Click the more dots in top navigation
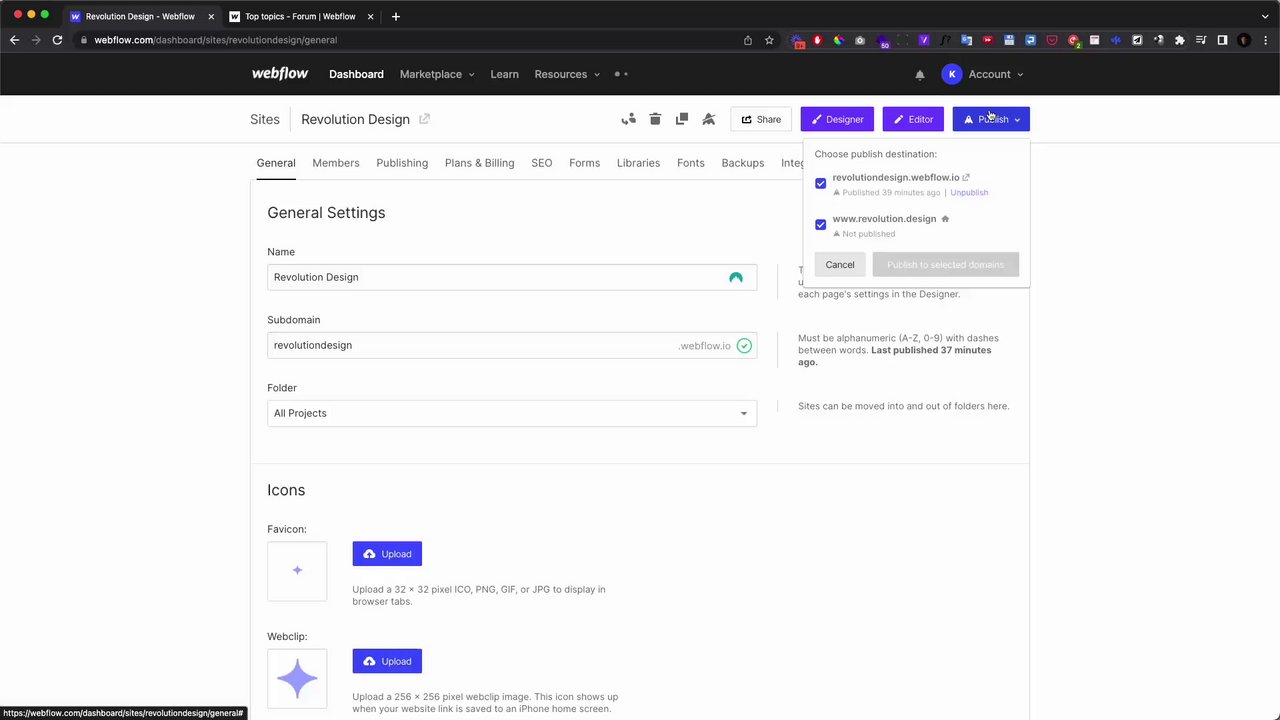 (x=621, y=74)
